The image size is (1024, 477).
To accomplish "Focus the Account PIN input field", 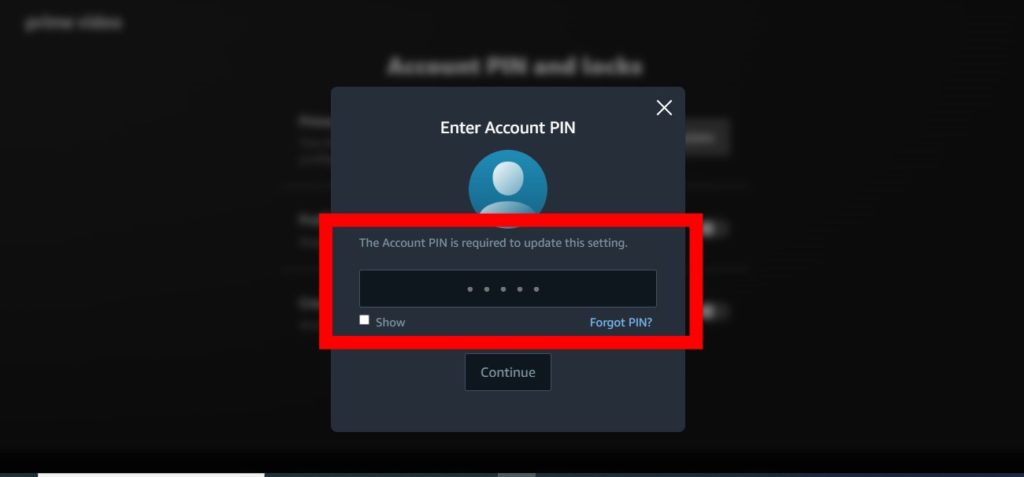I will (x=508, y=288).
